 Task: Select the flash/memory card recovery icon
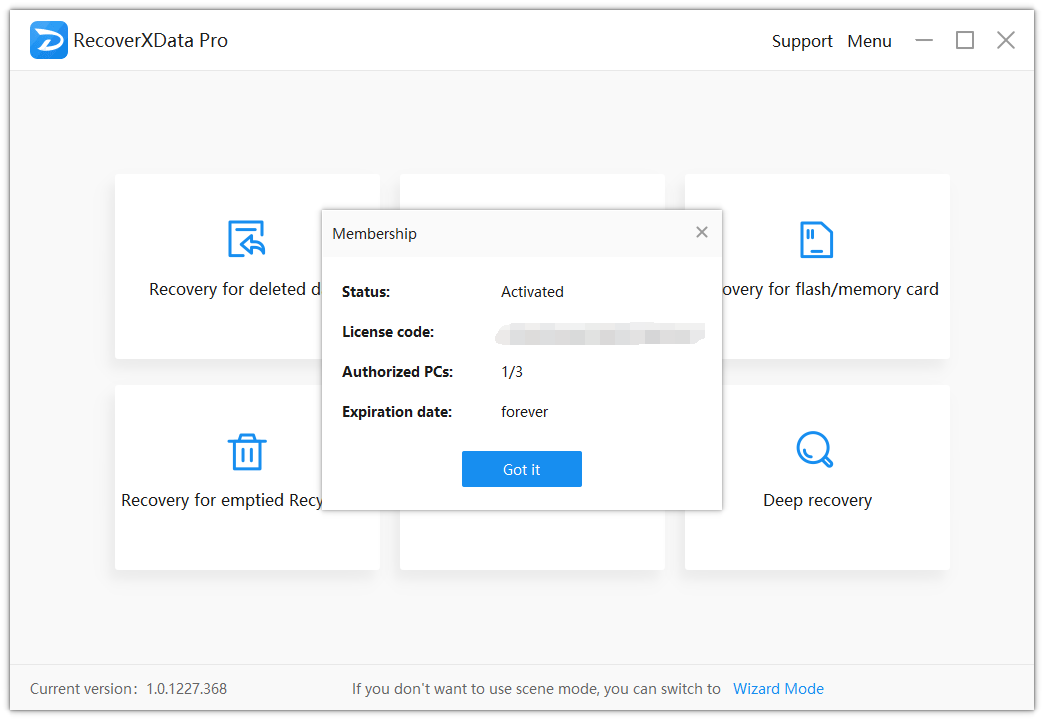[816, 239]
